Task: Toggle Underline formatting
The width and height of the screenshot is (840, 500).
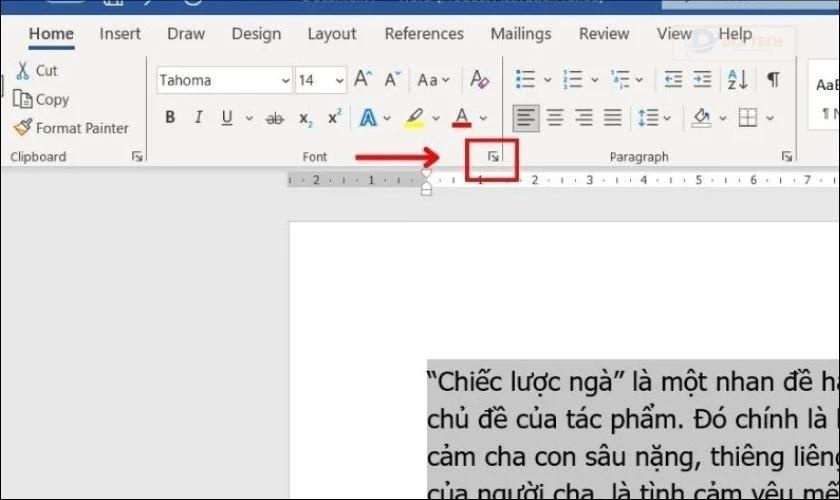Action: pos(227,117)
